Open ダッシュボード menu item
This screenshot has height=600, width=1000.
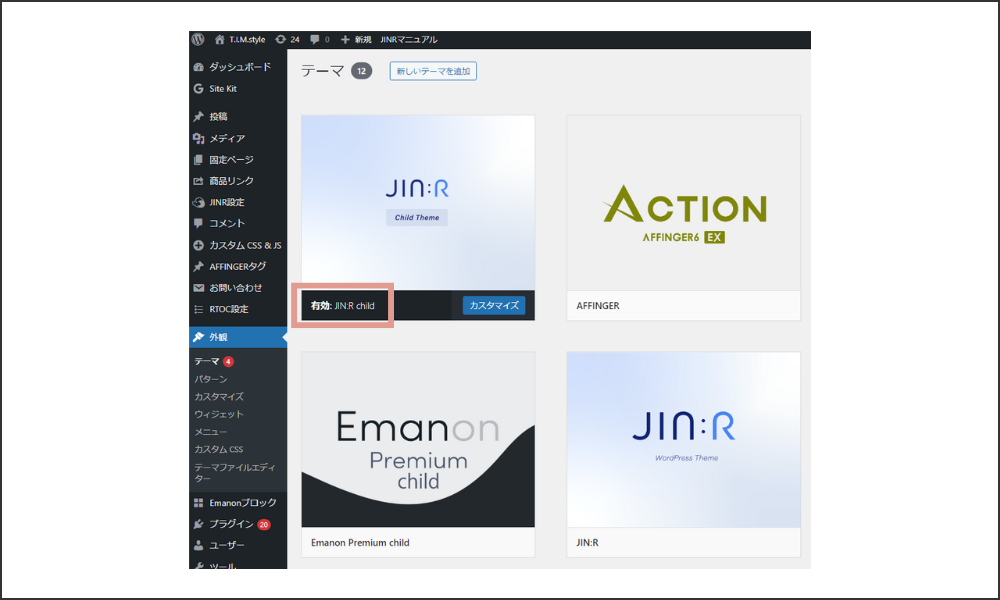[238, 67]
